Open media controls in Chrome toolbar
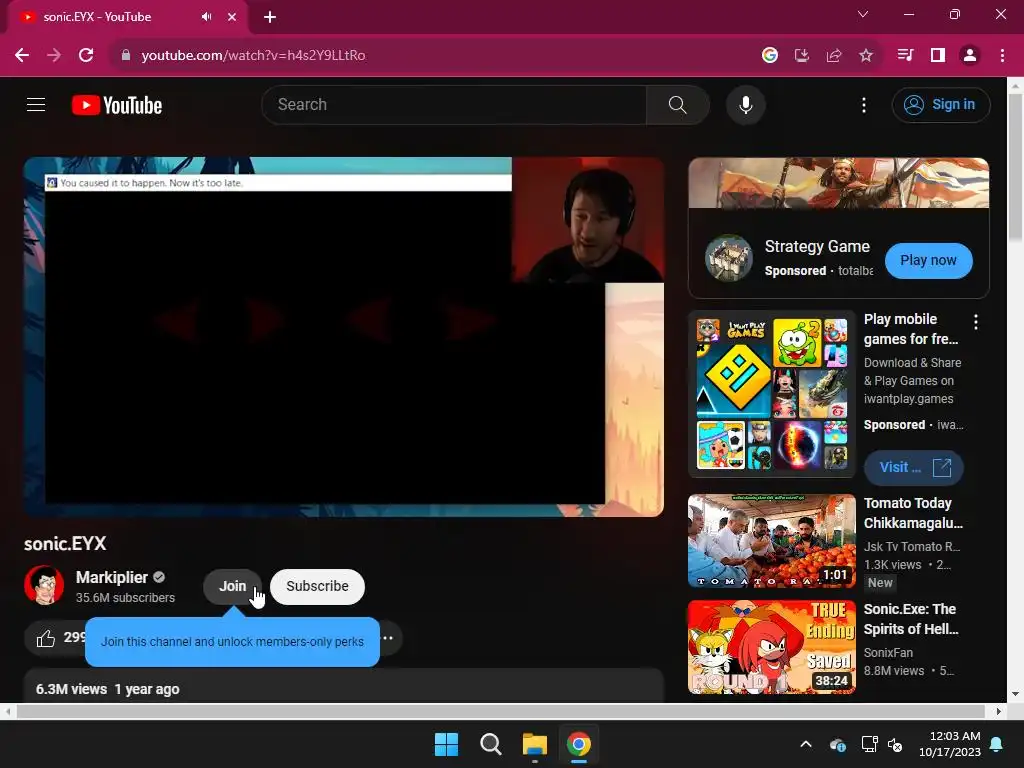The image size is (1024, 768). 905,56
